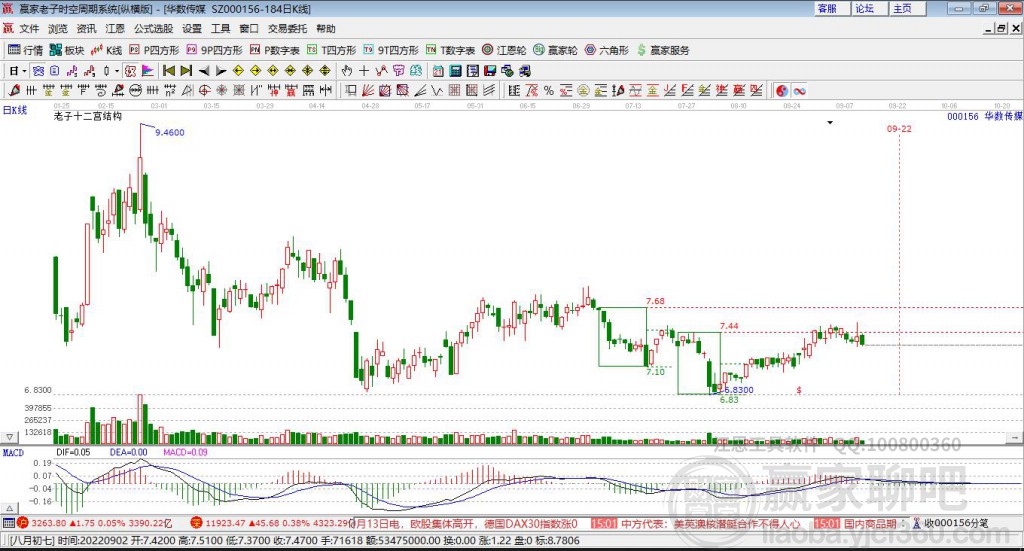
Task: Expand the 日 period dropdown
Action: point(24,71)
